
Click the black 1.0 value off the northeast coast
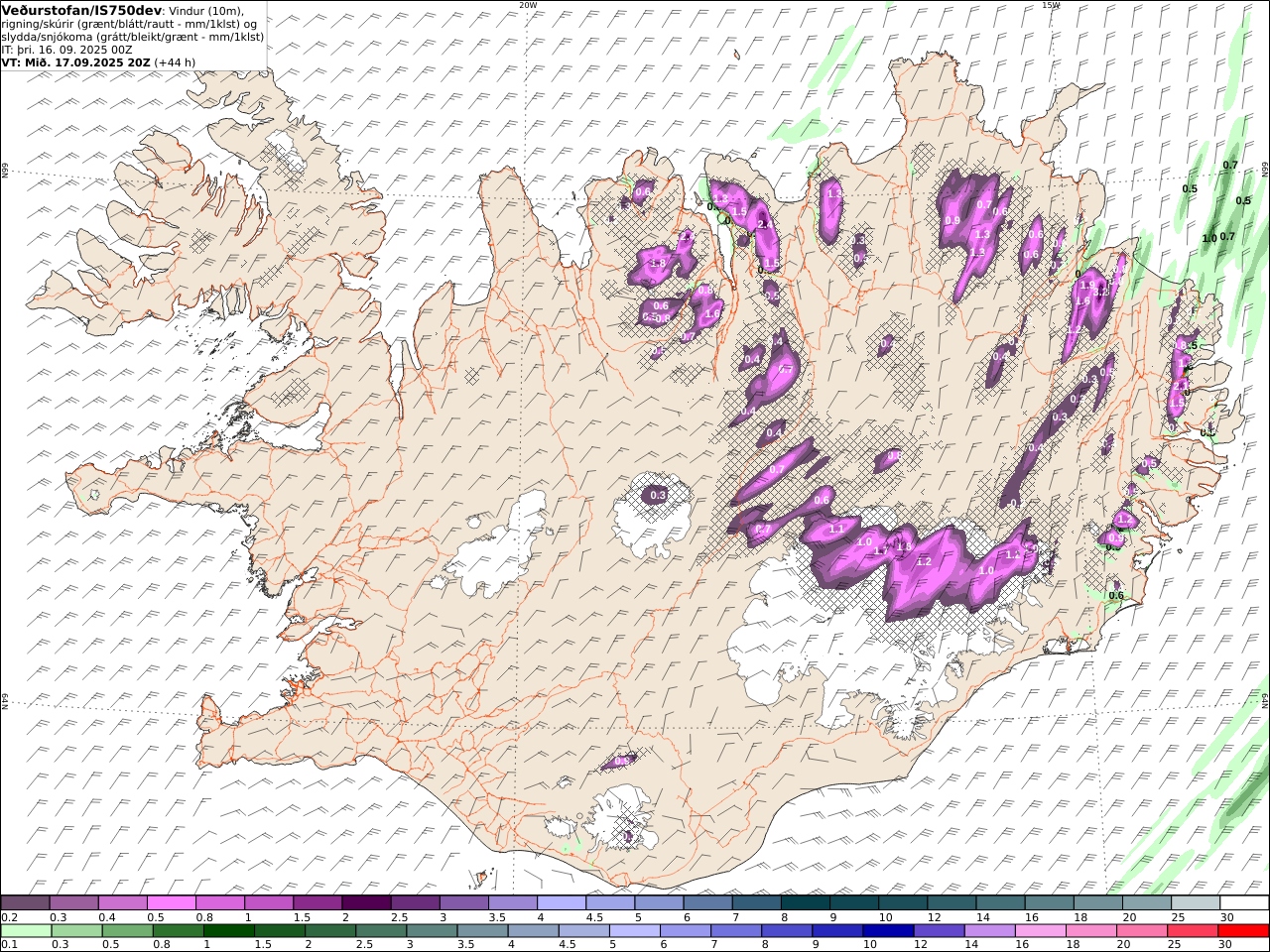(1208, 239)
